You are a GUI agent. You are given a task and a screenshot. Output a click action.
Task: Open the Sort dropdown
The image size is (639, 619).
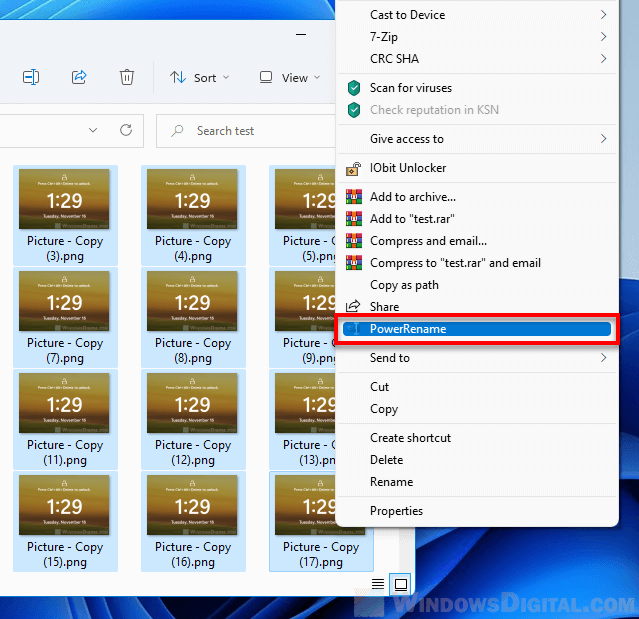pyautogui.click(x=200, y=77)
